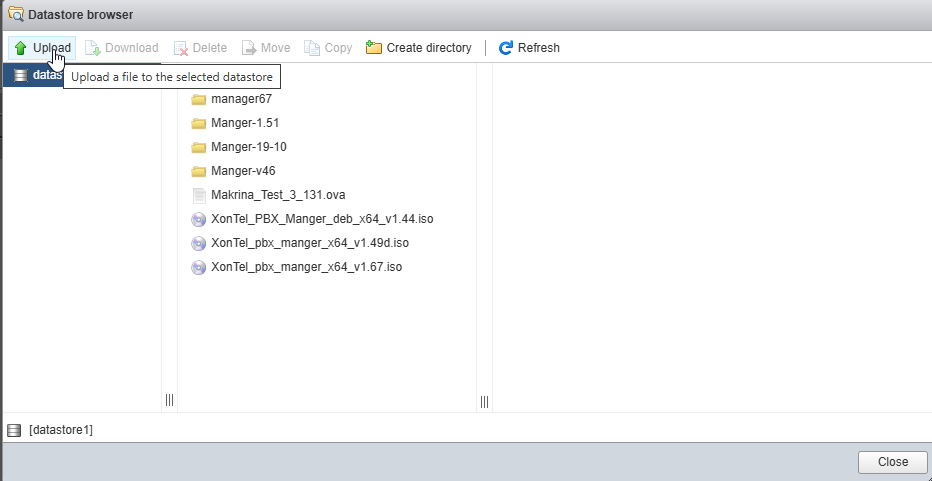Click Create directory folder icon
This screenshot has width=932, height=481.
coord(374,48)
